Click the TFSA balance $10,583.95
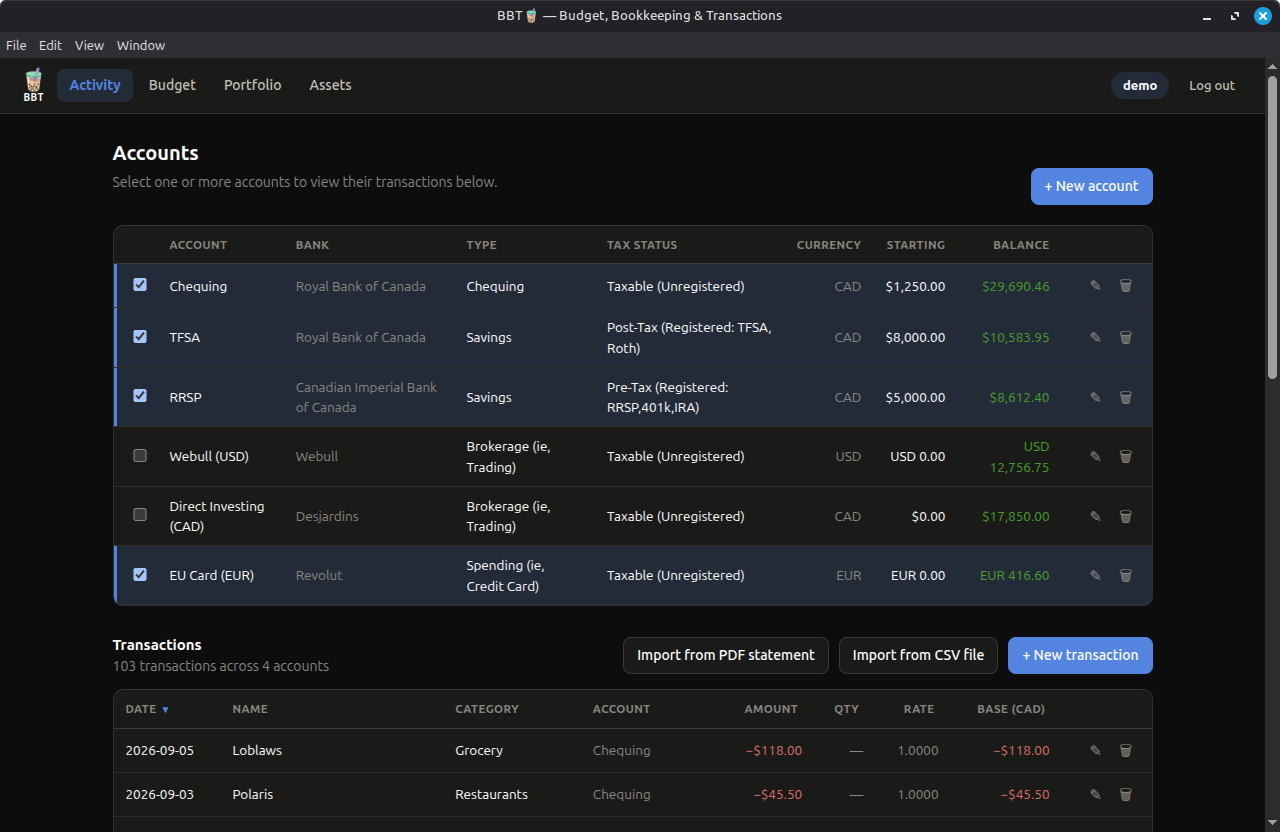This screenshot has width=1280, height=832. [1016, 338]
